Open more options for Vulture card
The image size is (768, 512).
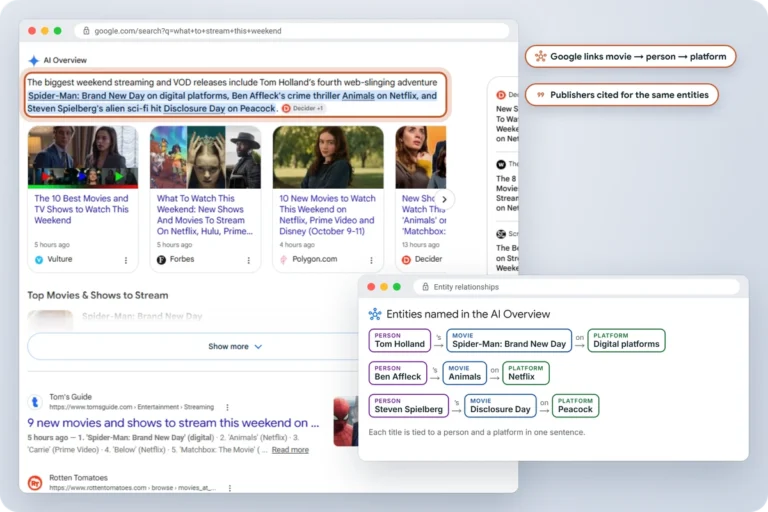coord(126,260)
